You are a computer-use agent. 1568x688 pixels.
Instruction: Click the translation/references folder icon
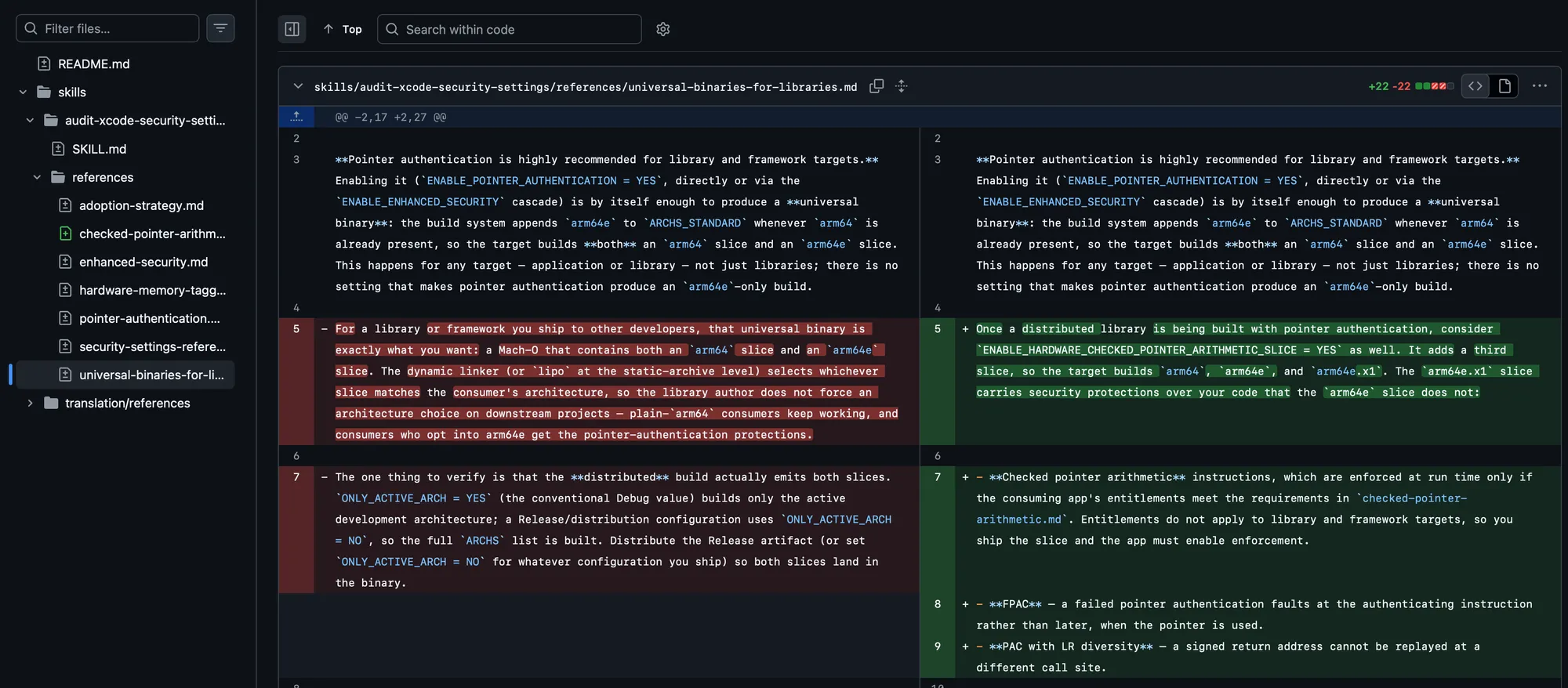(51, 403)
